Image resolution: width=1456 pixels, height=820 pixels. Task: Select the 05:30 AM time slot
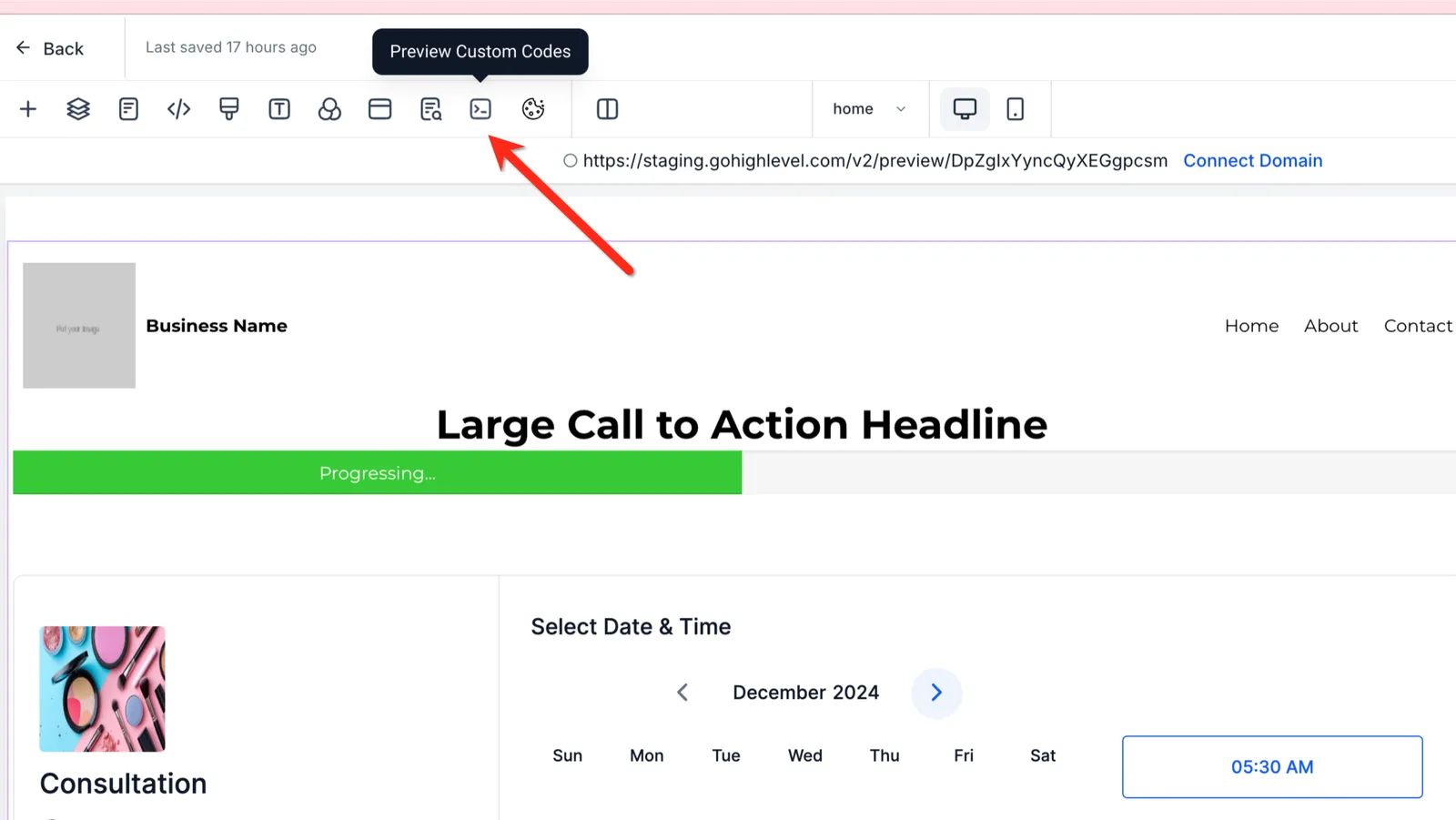coord(1272,767)
